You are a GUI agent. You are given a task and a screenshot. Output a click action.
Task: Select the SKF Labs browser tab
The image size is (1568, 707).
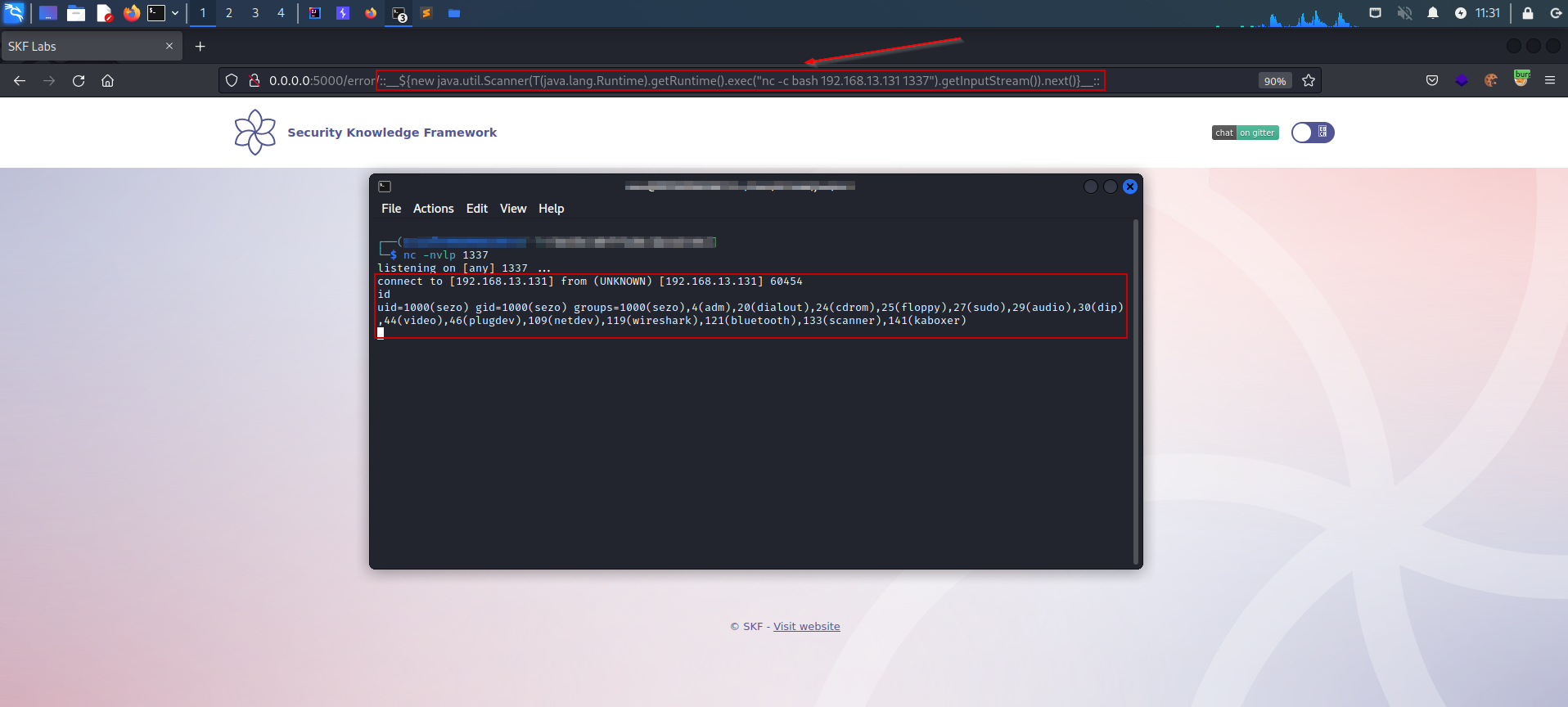point(90,47)
